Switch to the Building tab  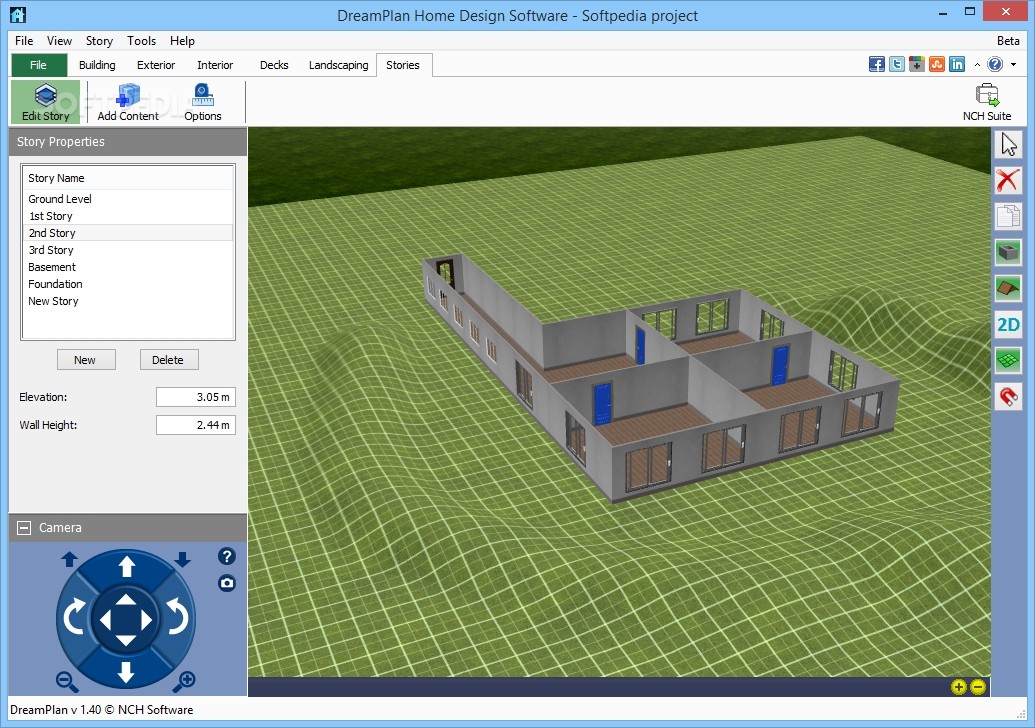pyautogui.click(x=97, y=65)
